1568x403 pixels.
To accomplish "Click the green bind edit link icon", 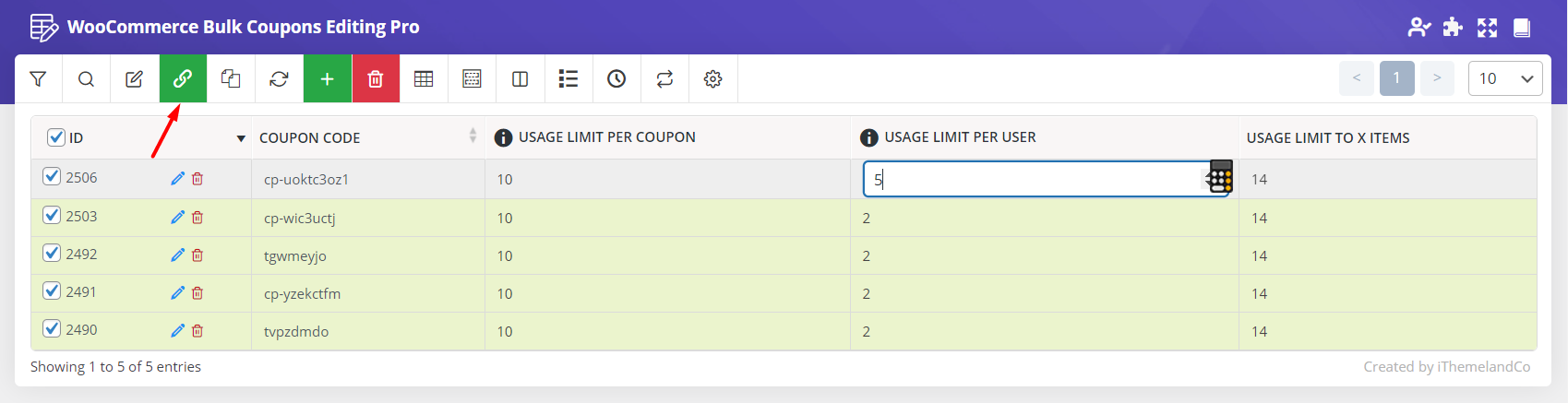I will [183, 79].
